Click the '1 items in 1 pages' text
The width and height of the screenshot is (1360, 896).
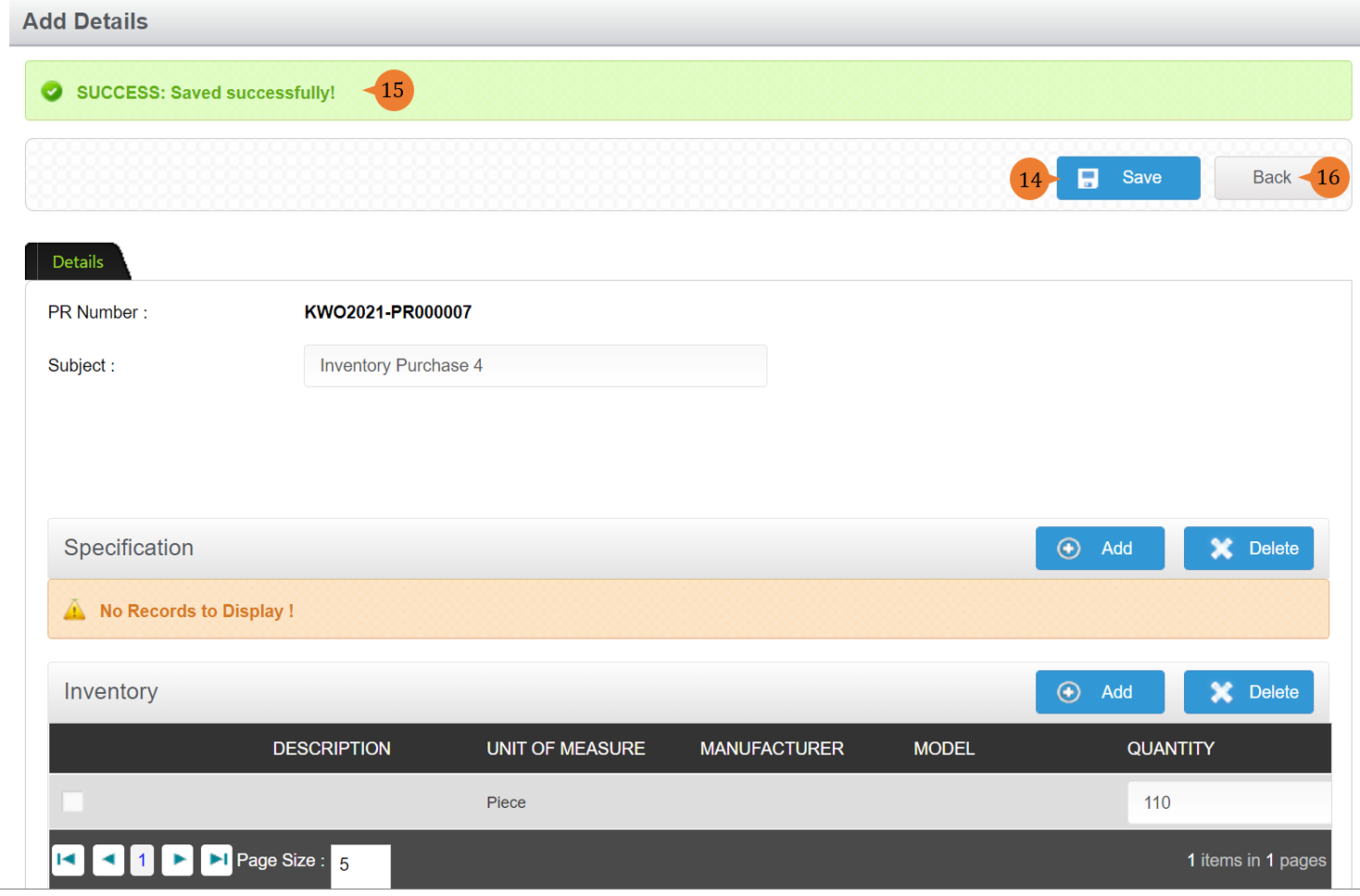click(1256, 860)
